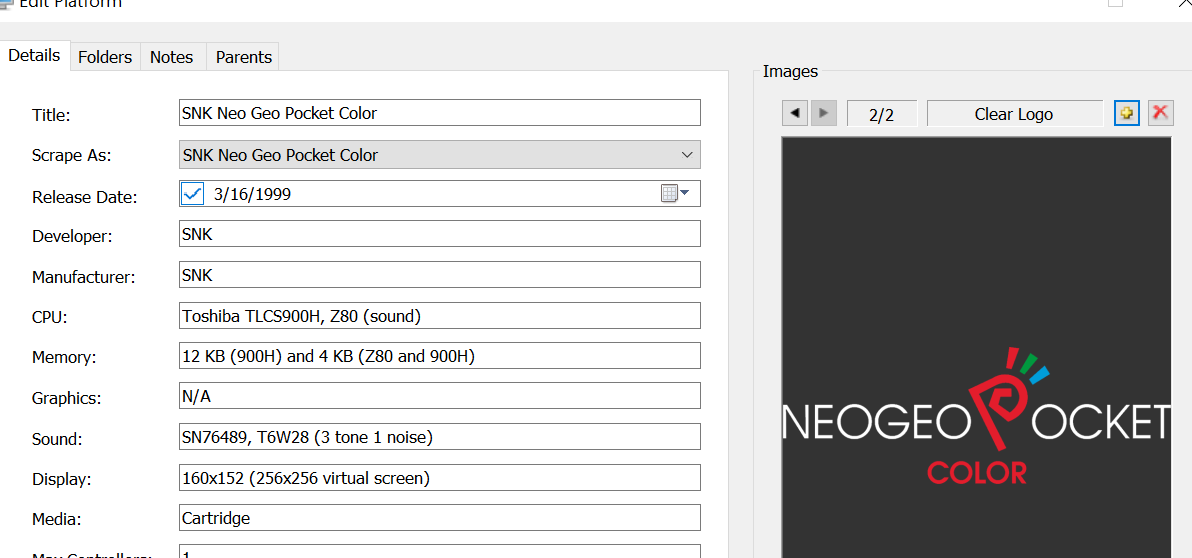This screenshot has width=1192, height=558.
Task: Edit the CPU field
Action: pos(439,315)
